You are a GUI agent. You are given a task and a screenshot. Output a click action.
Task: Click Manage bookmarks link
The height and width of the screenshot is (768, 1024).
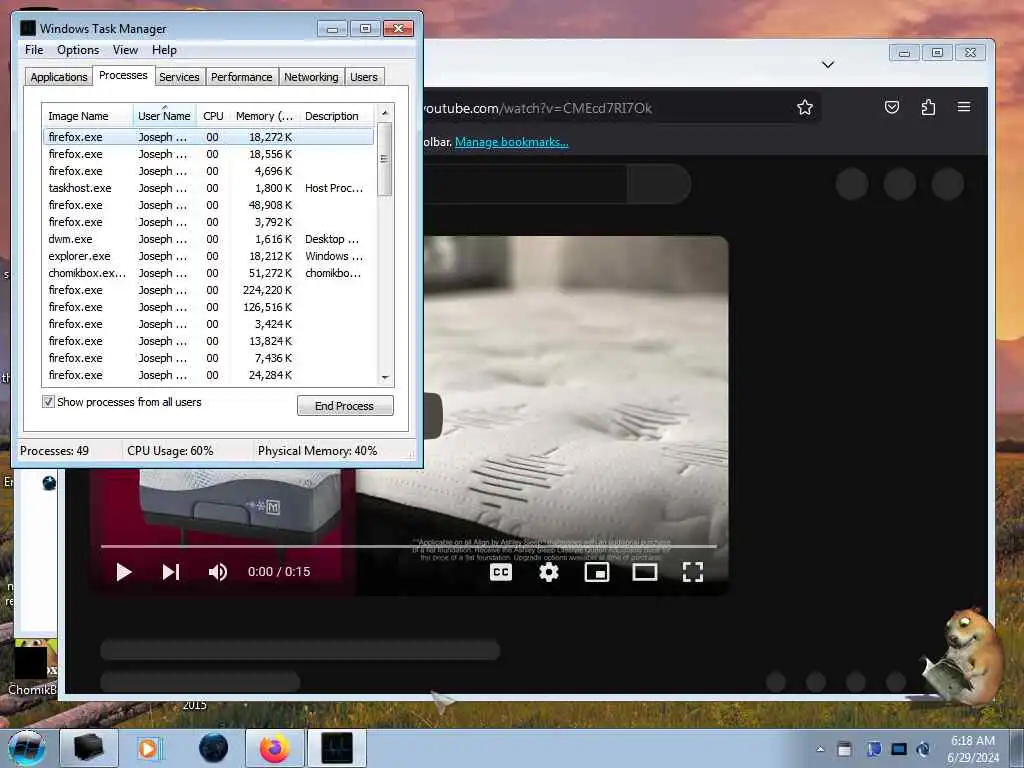point(511,142)
